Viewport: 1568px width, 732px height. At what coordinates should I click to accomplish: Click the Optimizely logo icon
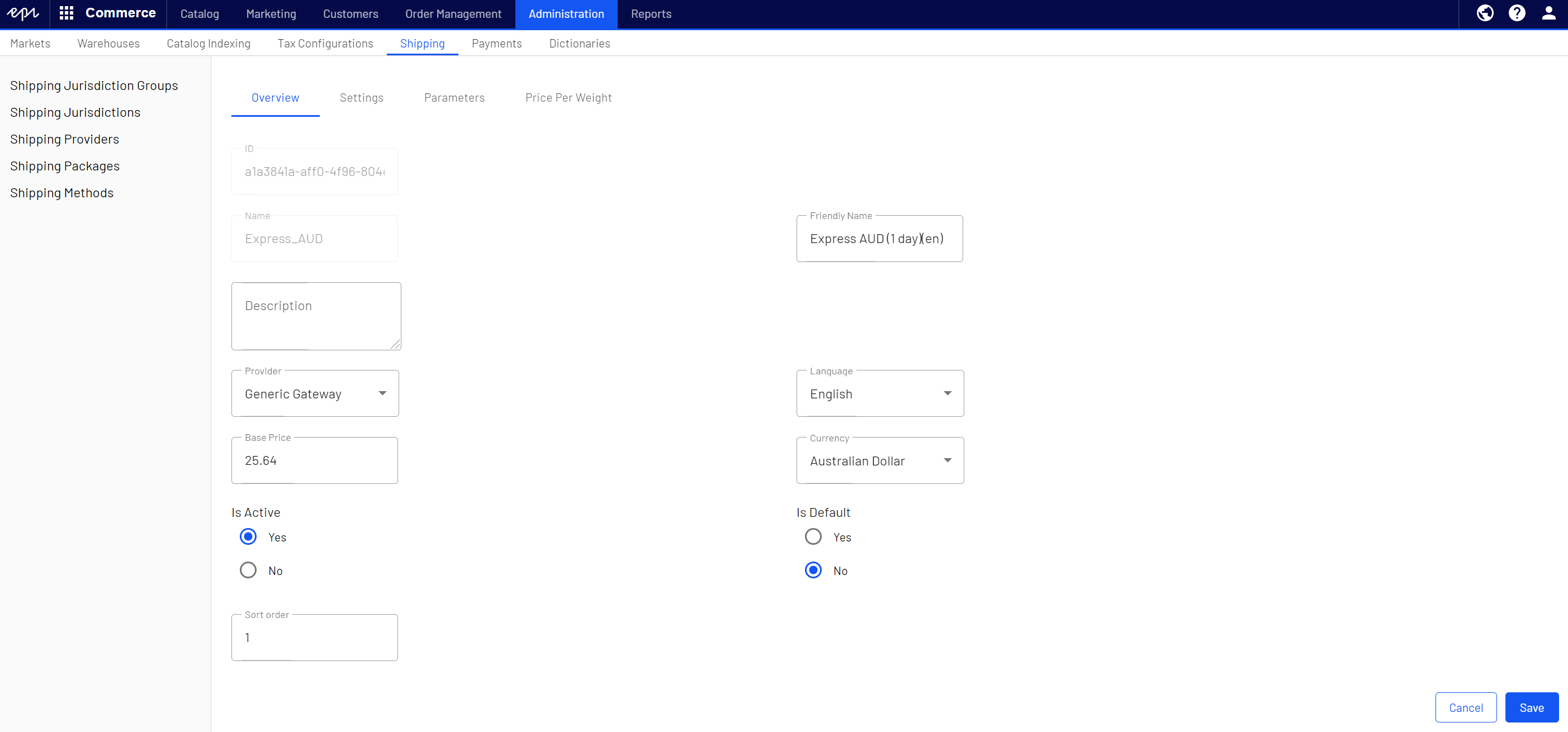[23, 13]
